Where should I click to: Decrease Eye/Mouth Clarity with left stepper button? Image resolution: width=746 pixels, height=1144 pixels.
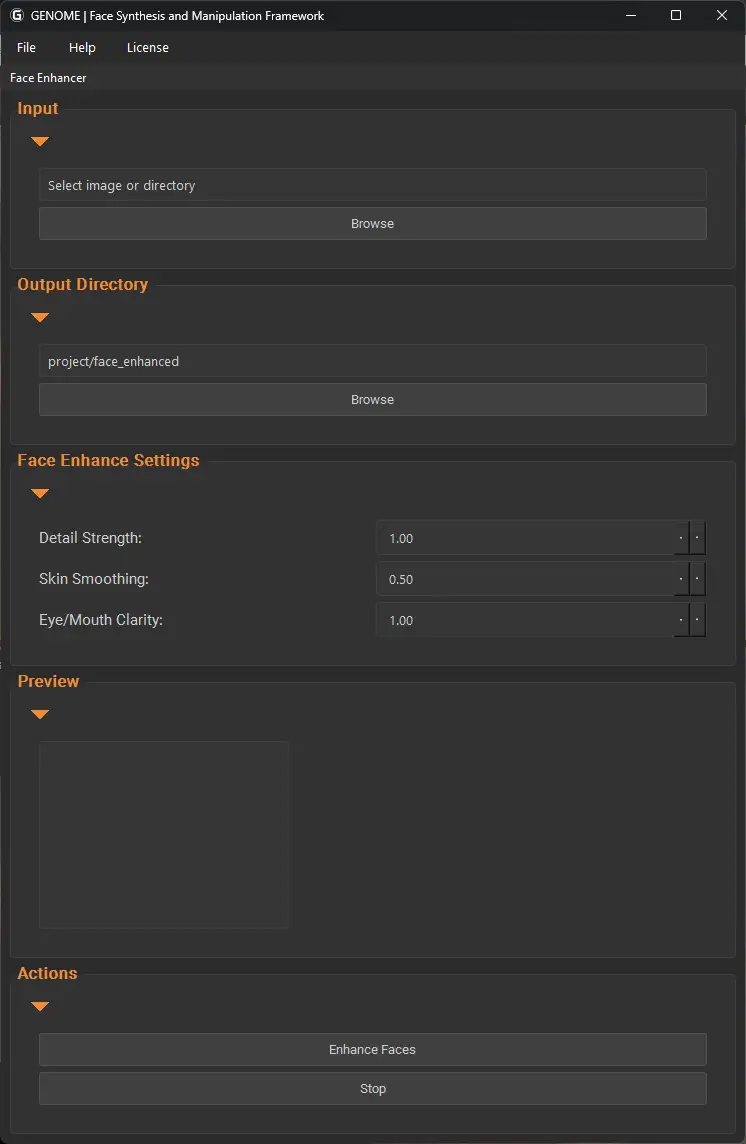point(681,619)
